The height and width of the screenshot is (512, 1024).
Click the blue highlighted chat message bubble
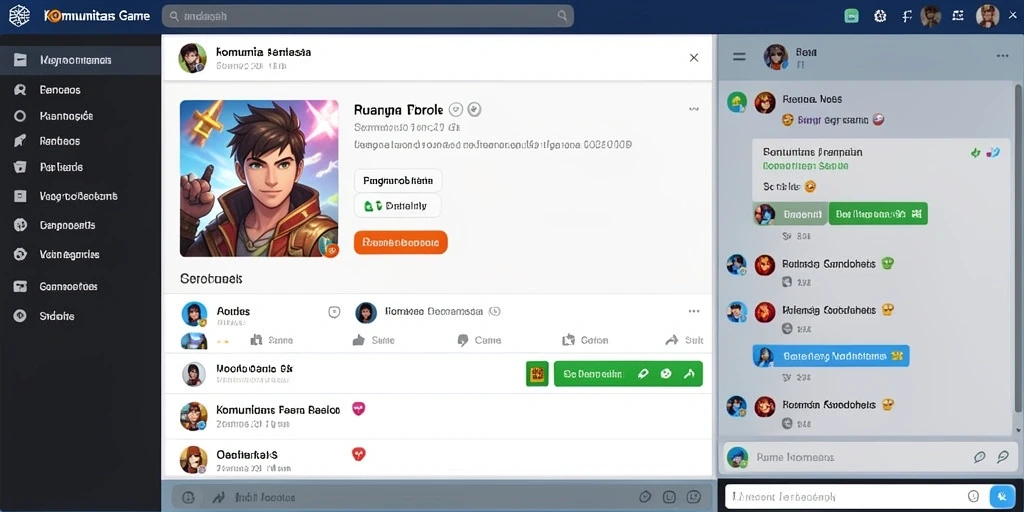pos(831,356)
